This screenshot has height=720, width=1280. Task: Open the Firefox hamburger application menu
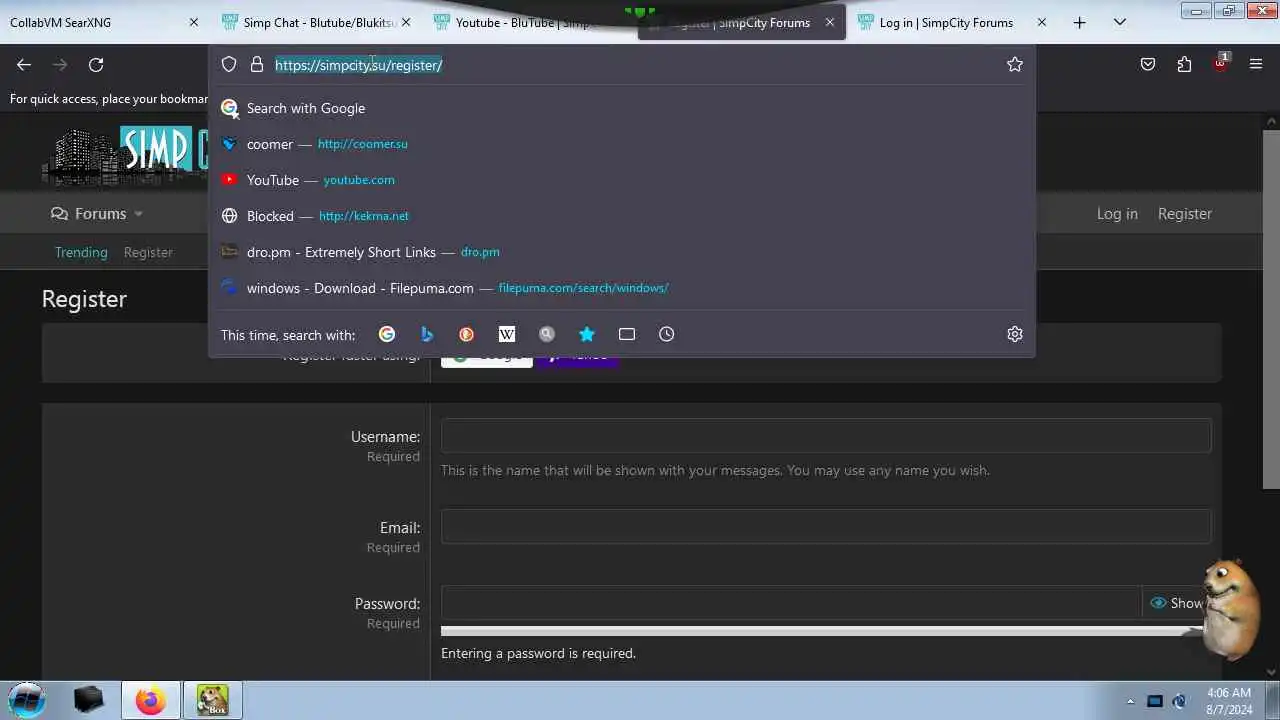pos(1256,64)
